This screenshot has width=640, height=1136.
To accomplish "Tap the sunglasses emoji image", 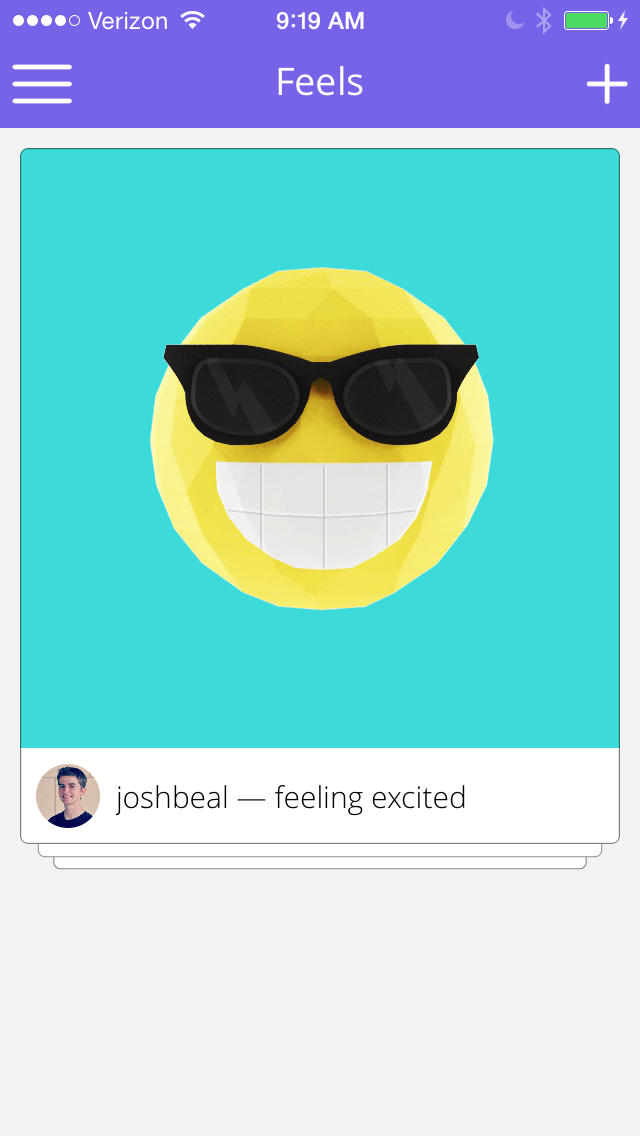I will point(321,439).
